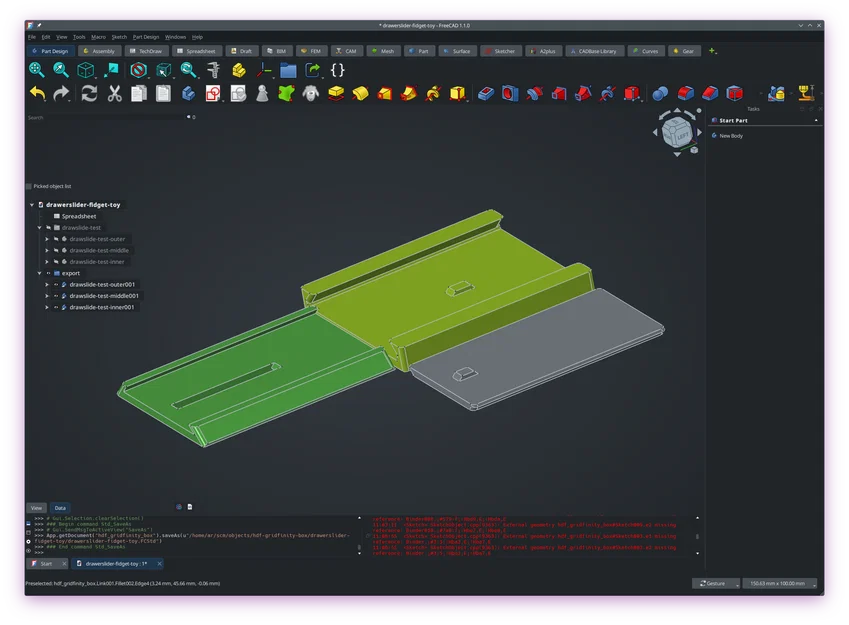Toggle visibility eye of export group
849x625 pixels.
click(49, 274)
